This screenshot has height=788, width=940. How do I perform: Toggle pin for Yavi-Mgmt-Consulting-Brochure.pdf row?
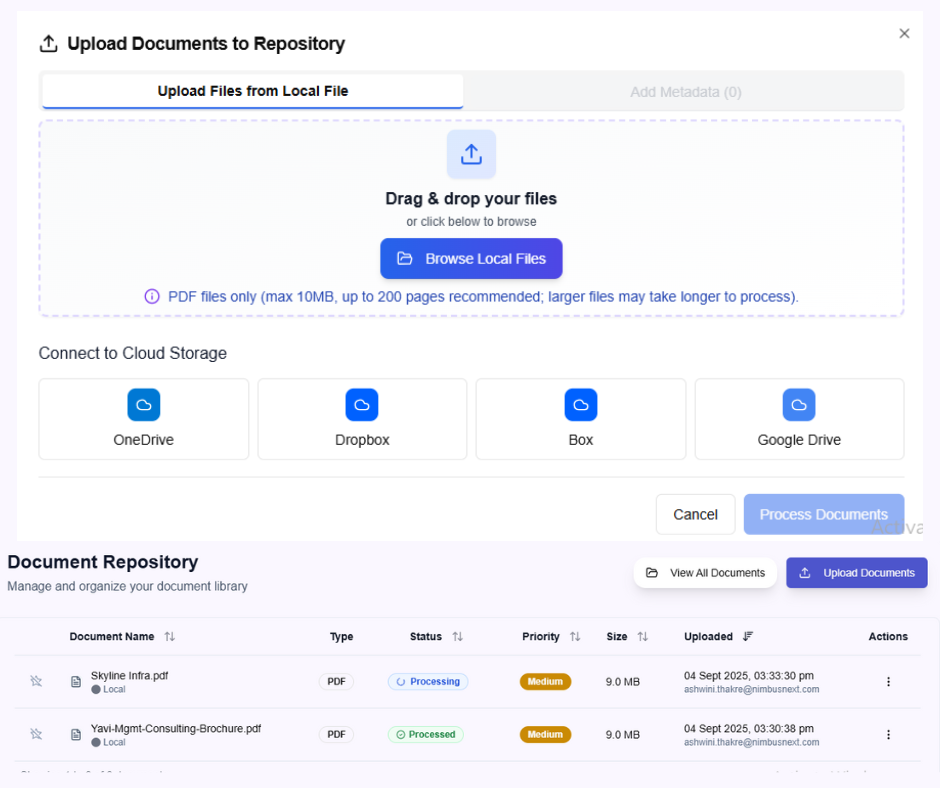click(x=36, y=734)
